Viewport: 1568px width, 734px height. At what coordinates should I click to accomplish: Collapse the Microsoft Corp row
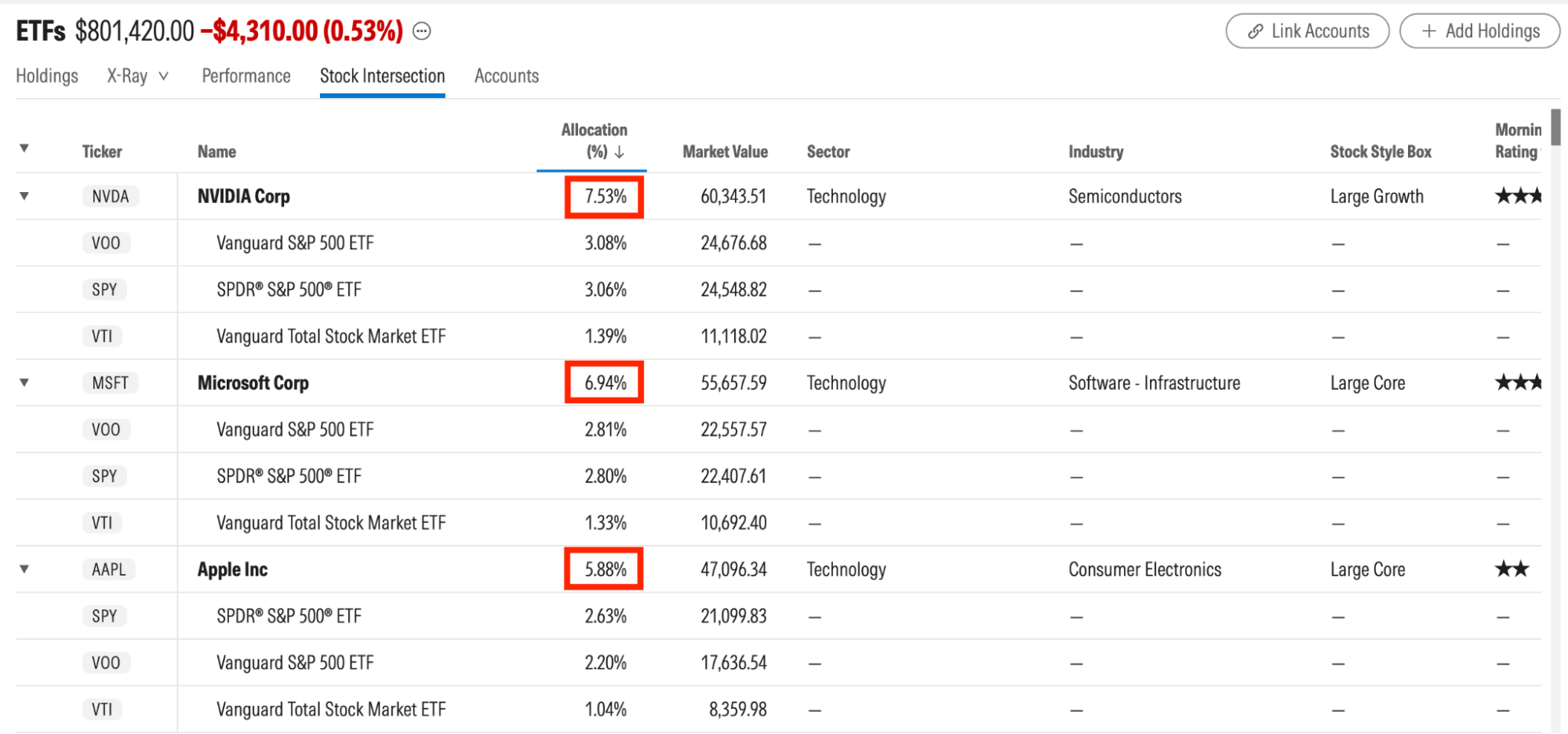pyautogui.click(x=24, y=383)
